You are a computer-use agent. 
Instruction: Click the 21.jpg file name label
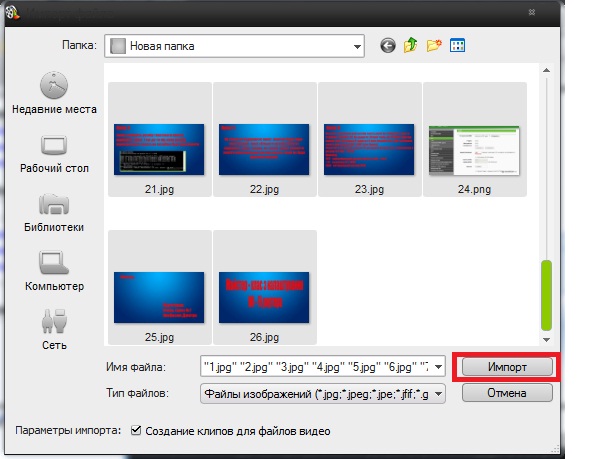coord(159,190)
